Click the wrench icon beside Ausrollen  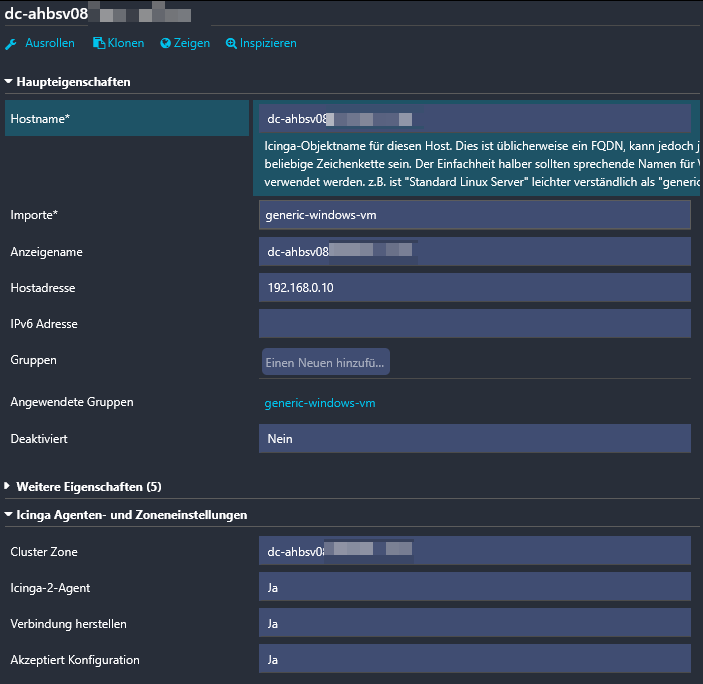click(12, 44)
